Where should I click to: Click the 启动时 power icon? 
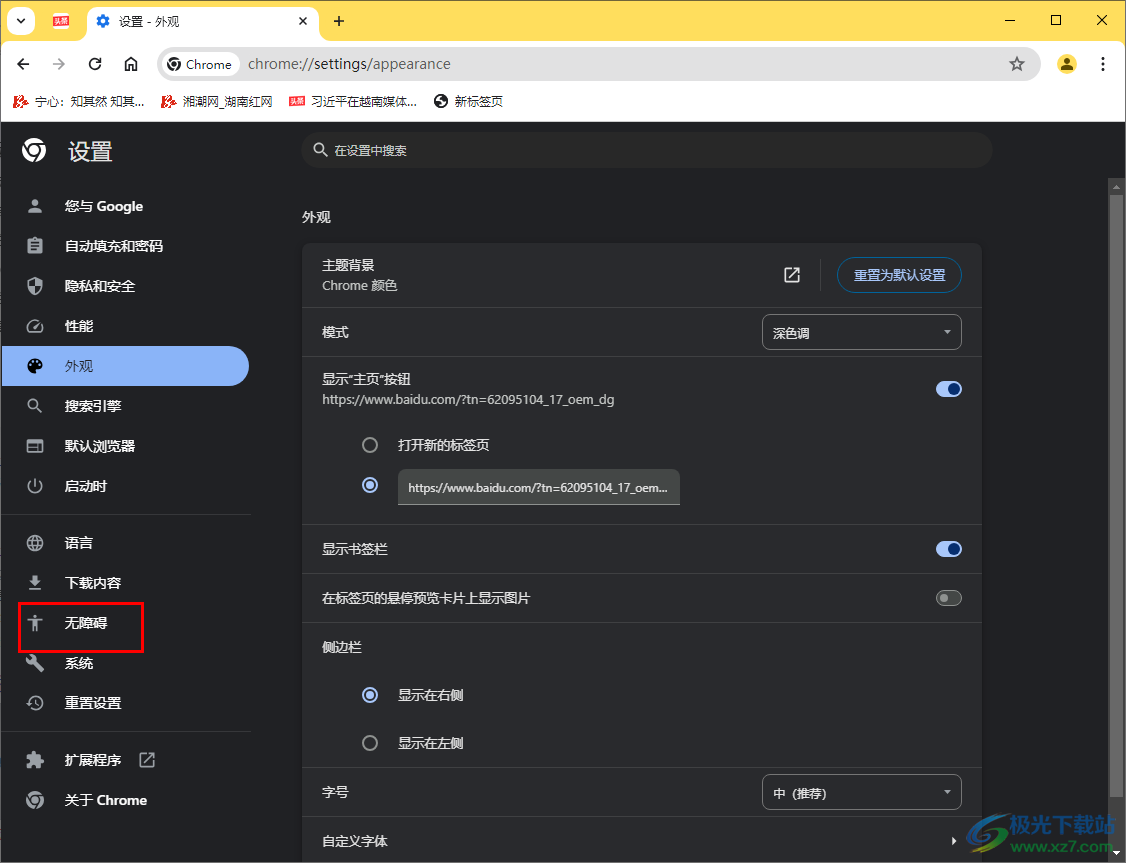(34, 486)
